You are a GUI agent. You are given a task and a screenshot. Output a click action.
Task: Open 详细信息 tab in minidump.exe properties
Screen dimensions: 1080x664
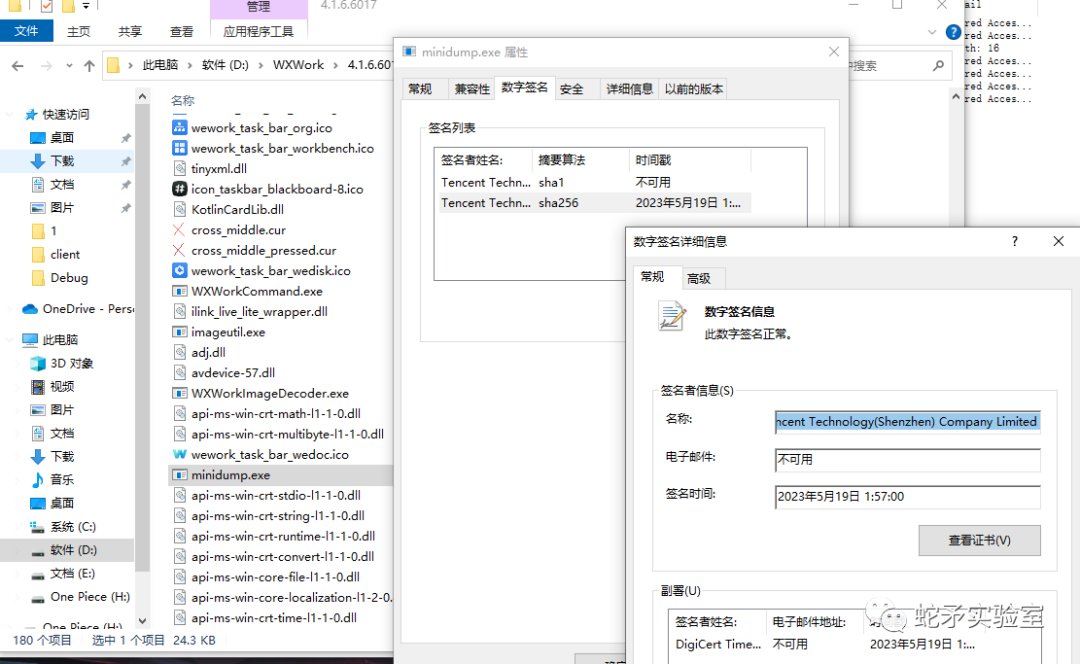[x=630, y=89]
